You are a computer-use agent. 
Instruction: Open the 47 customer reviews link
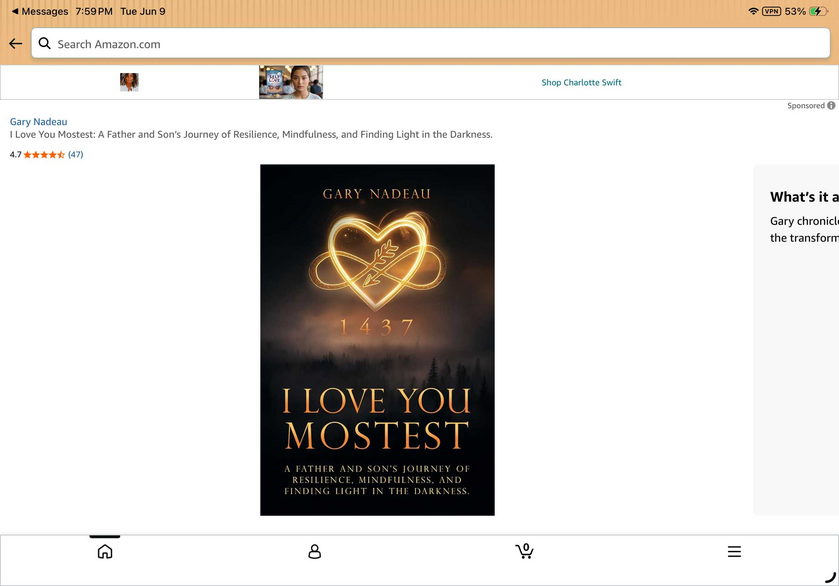tap(75, 155)
